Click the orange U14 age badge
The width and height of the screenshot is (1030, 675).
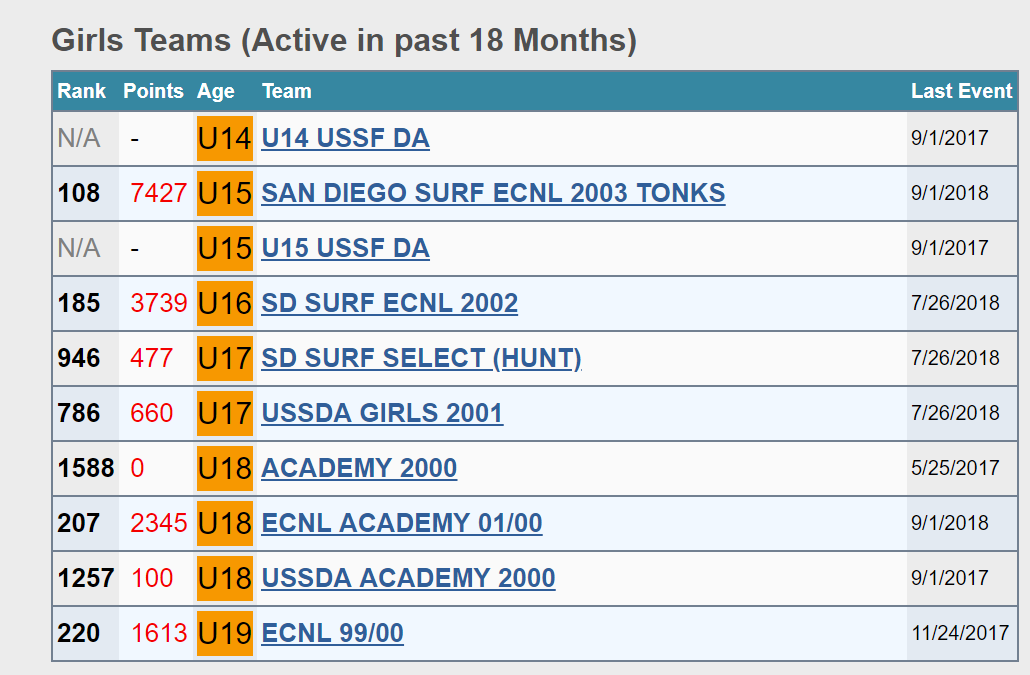point(225,138)
